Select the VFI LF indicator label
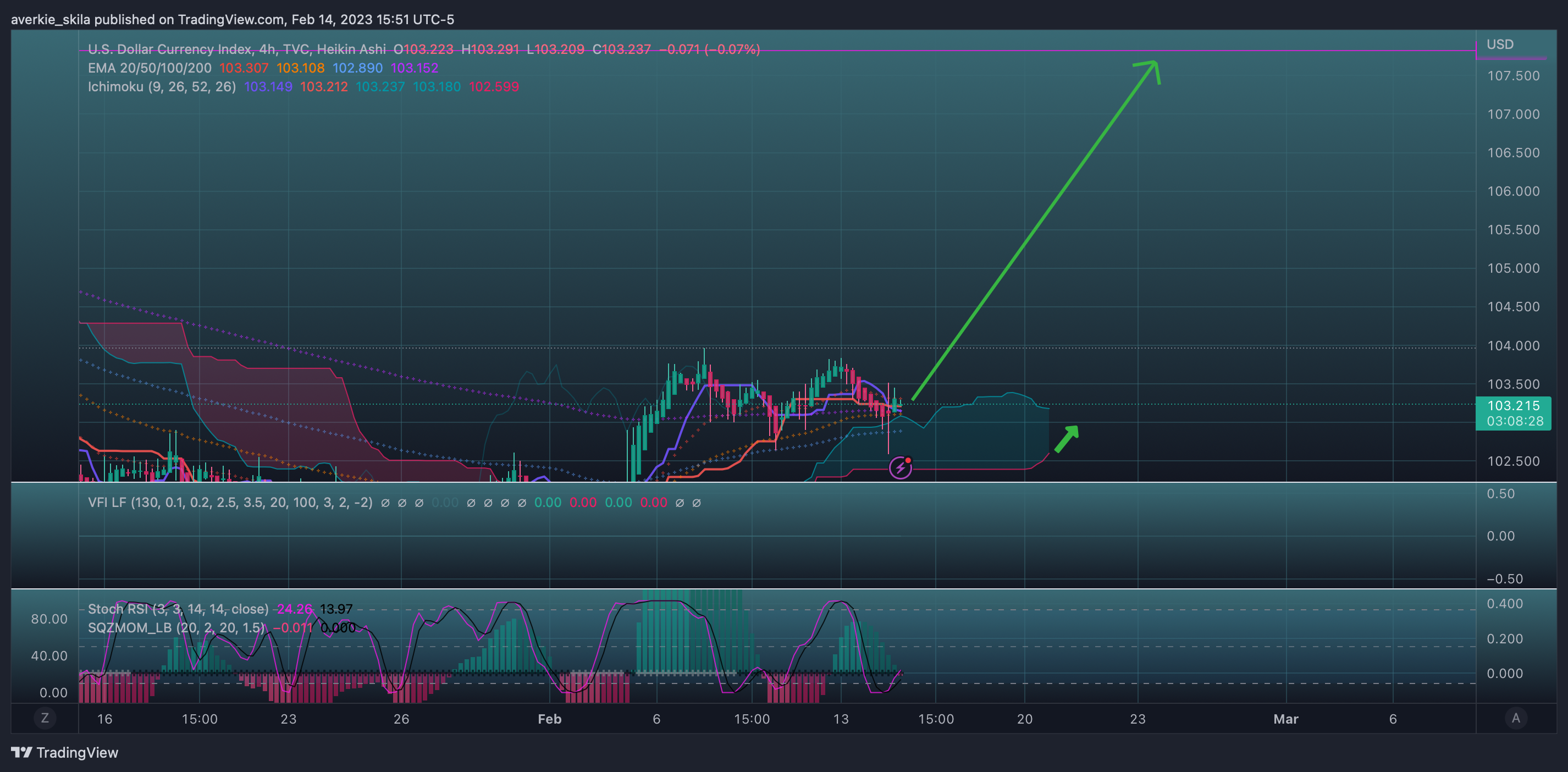1568x772 pixels. pyautogui.click(x=230, y=502)
